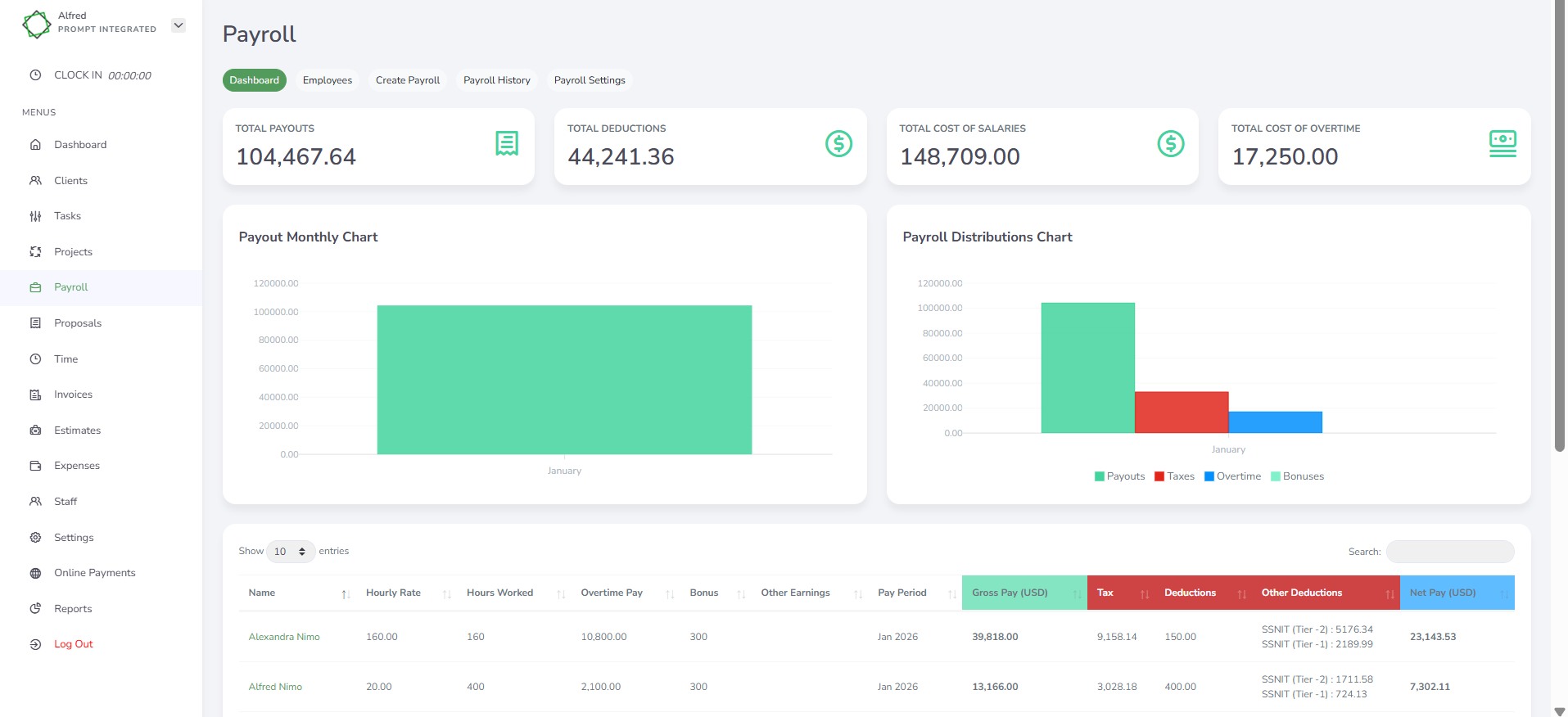Hide Overtime series via legend
This screenshot has height=717, width=1568.
tap(1232, 476)
